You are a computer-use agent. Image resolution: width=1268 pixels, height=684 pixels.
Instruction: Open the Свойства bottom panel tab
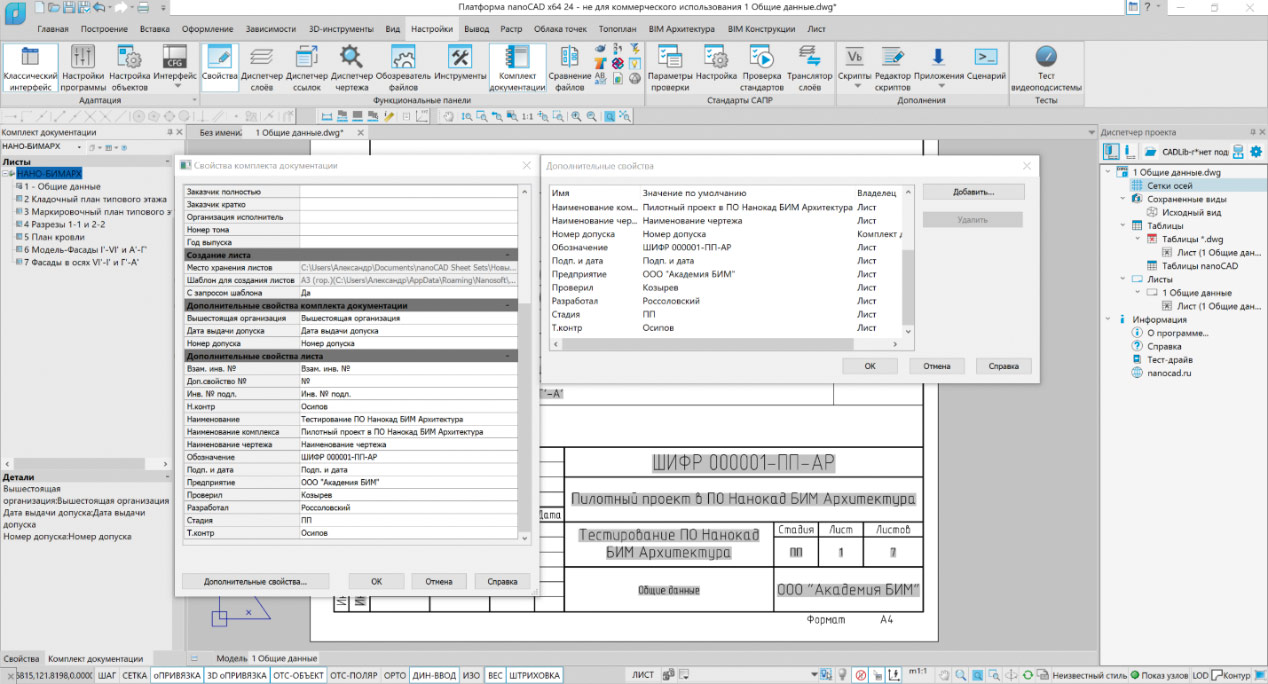[x=21, y=659]
